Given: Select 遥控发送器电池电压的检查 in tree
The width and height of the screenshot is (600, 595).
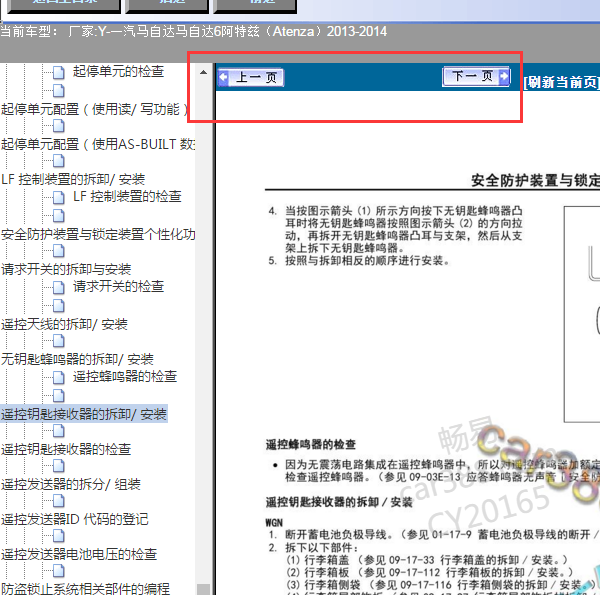Looking at the screenshot, I should click(79, 554).
